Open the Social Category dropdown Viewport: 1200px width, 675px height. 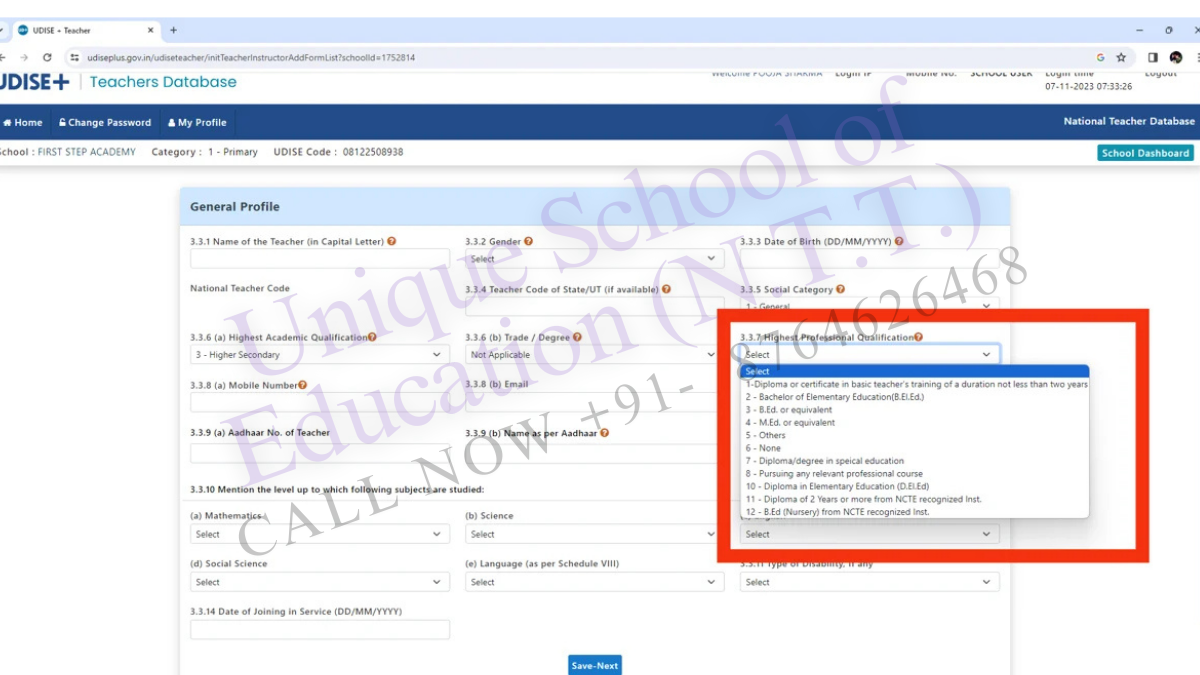click(x=869, y=306)
